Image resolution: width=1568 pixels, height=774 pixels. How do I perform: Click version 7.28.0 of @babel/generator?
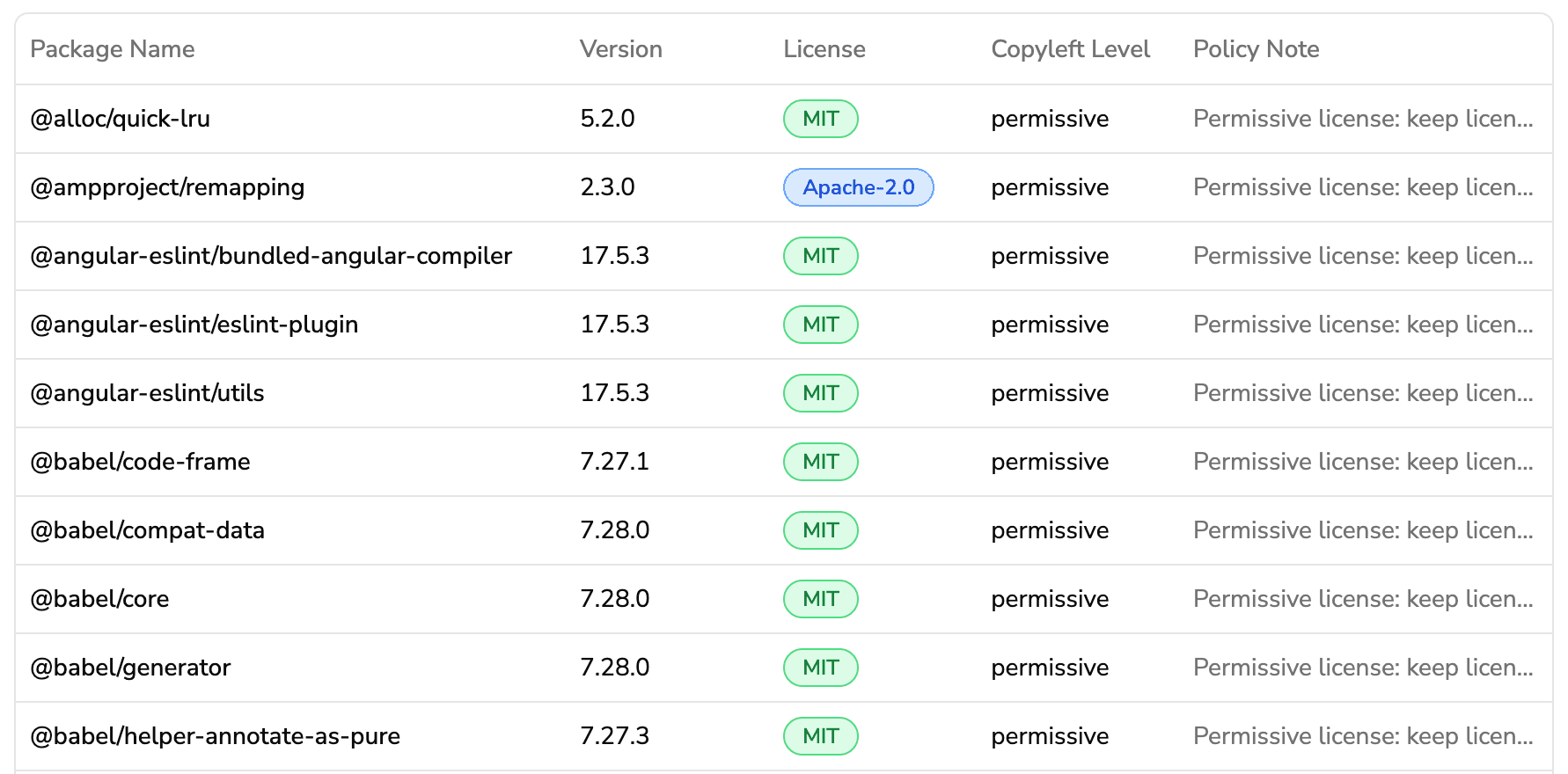click(614, 668)
